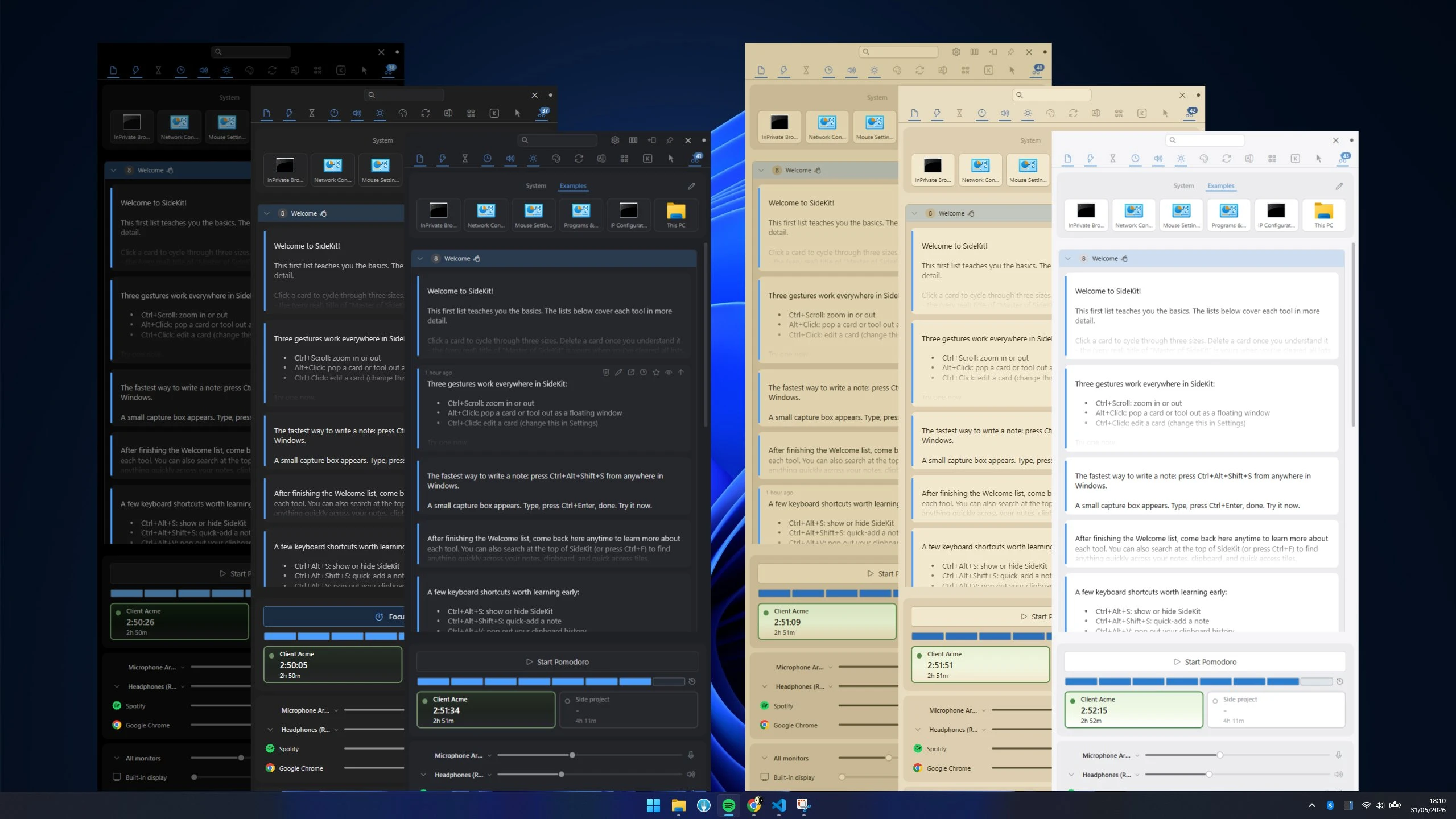Star the Three gestures card
The image size is (1456, 819).
click(x=656, y=373)
